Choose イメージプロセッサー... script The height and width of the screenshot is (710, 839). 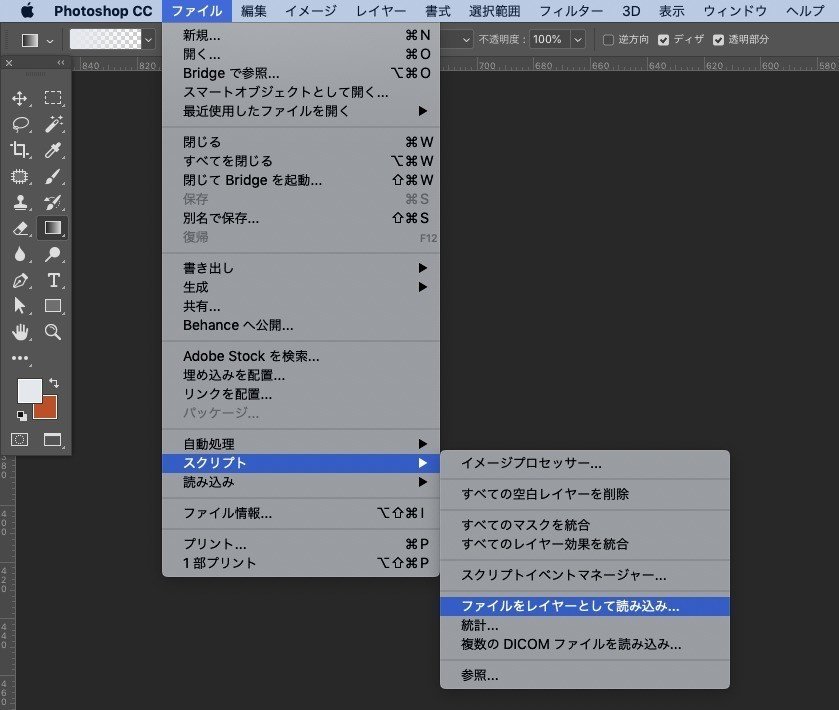coord(584,463)
